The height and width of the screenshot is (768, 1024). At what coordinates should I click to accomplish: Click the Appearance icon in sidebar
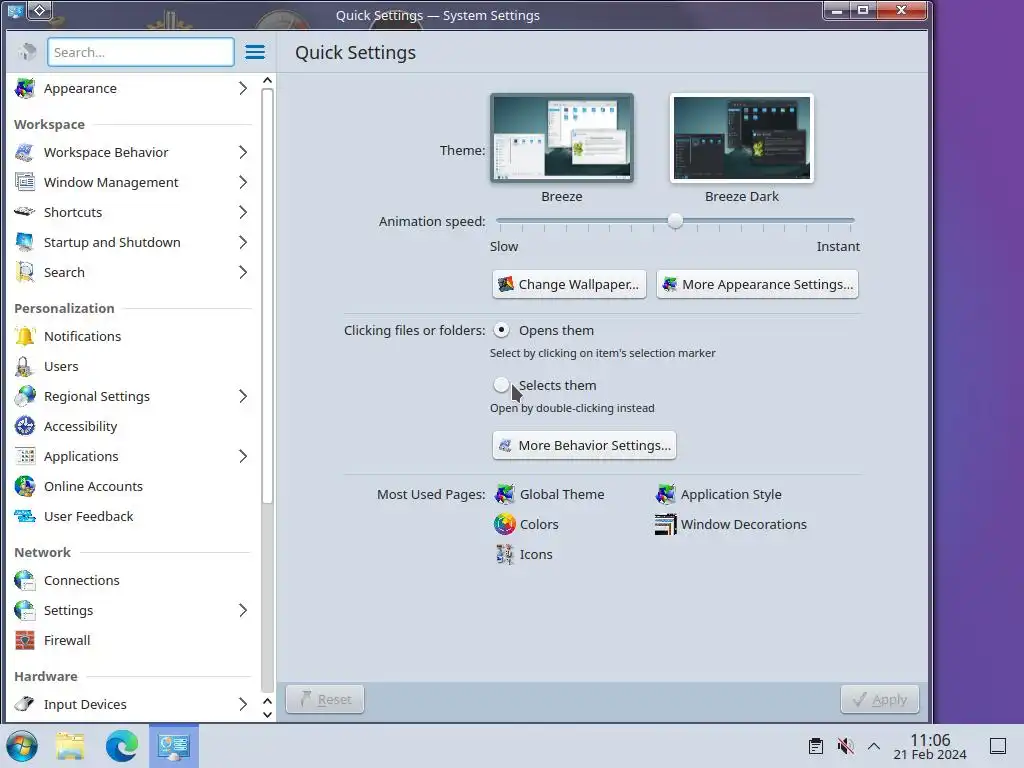[x=25, y=88]
